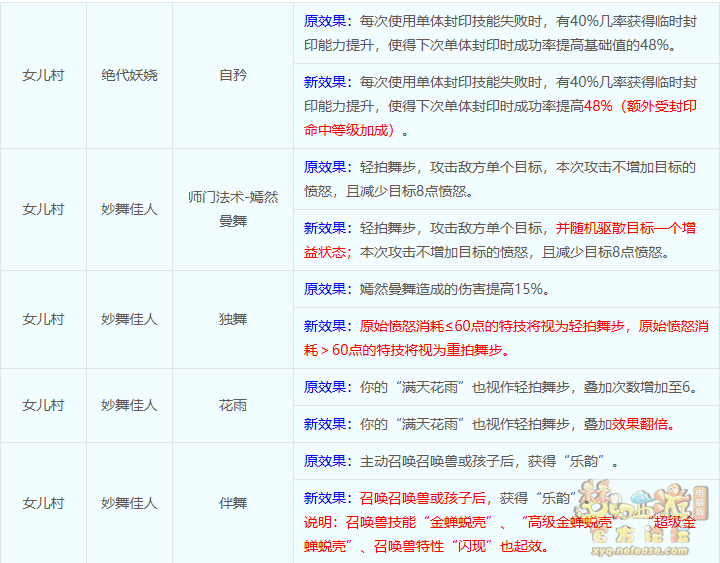
Task: Click the 独舞 skill name cell
Action: [233, 319]
